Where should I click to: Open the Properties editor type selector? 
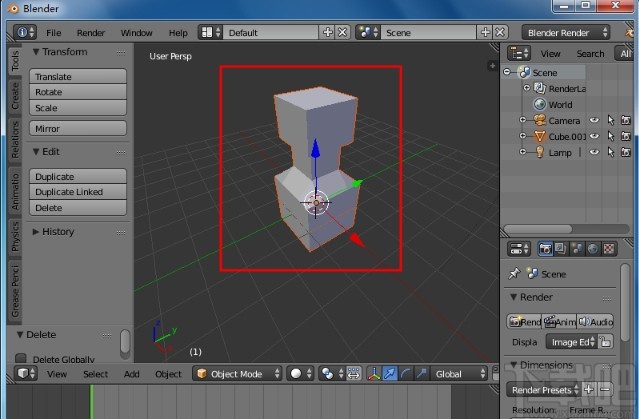click(x=519, y=249)
